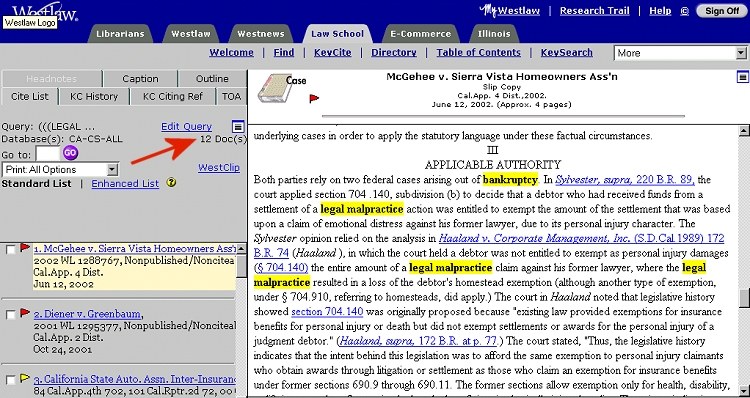
Task: Open the KC History tab
Action: pyautogui.click(x=94, y=96)
